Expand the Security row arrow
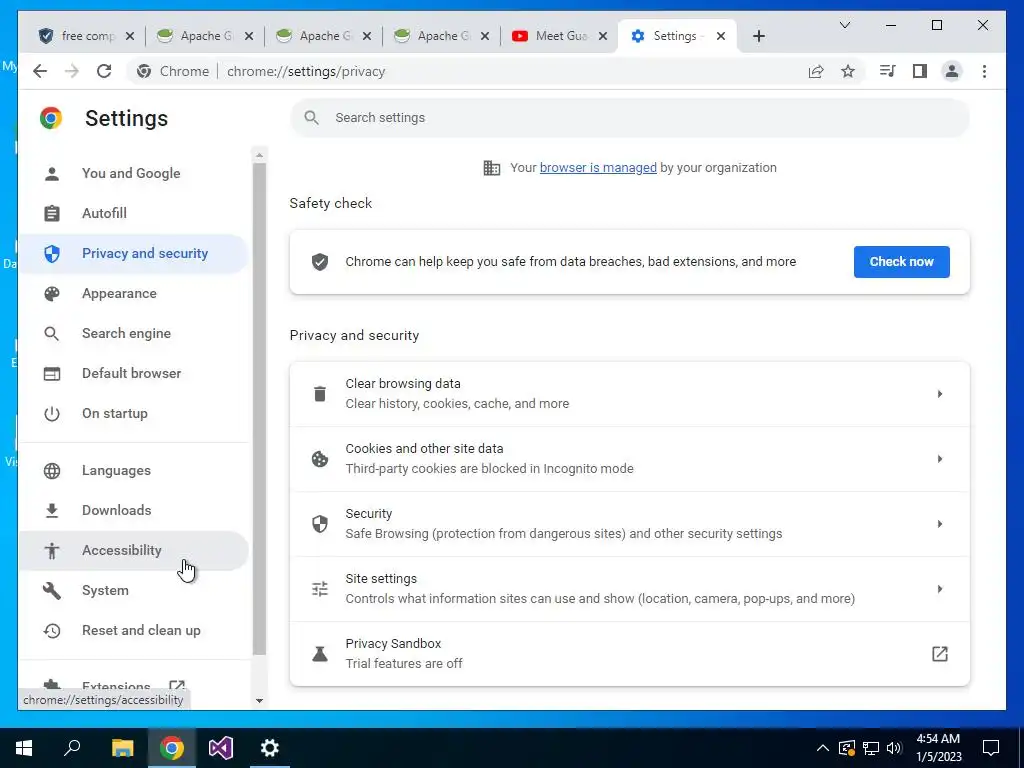 tap(939, 524)
